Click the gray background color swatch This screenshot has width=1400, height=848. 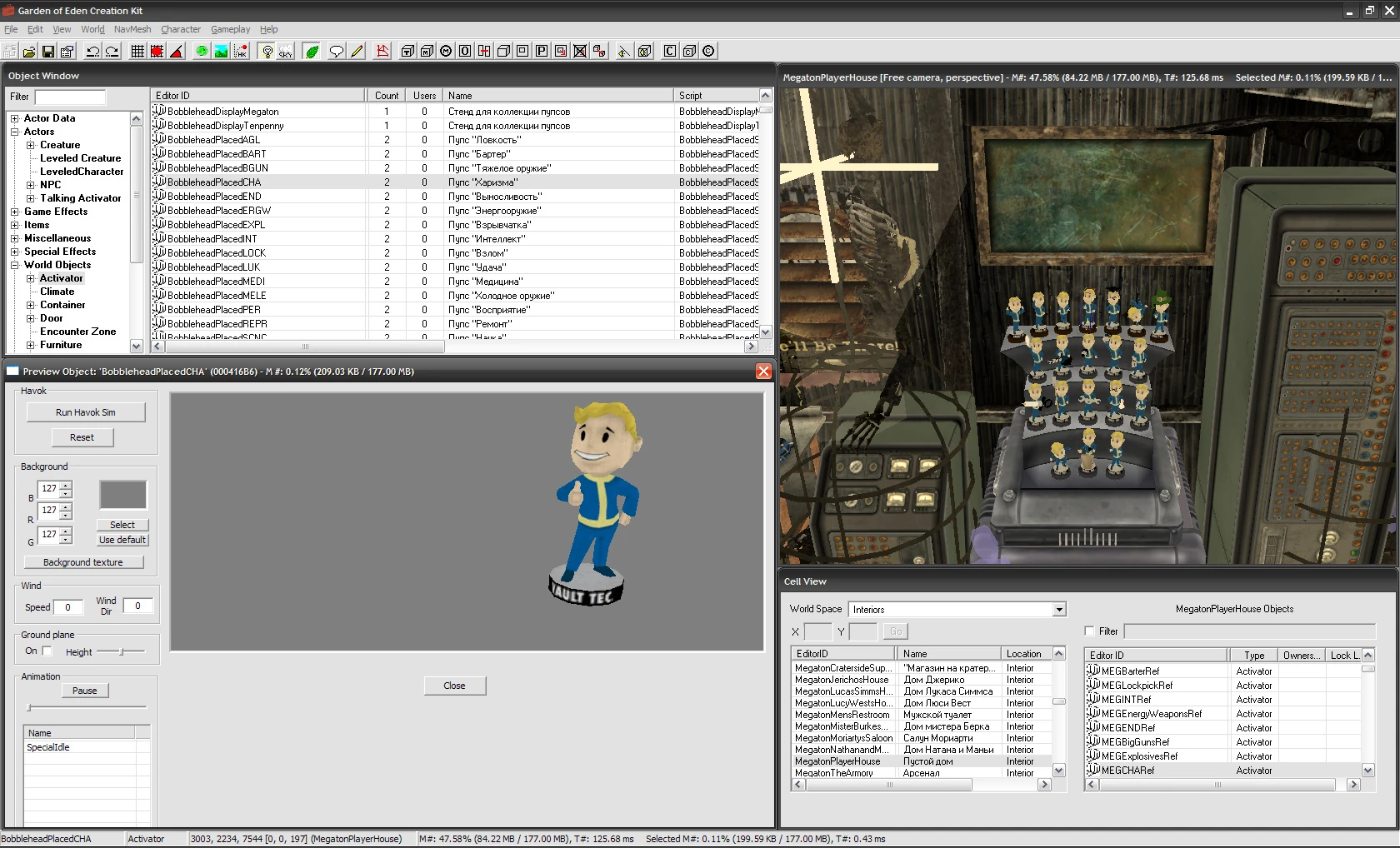tap(123, 495)
